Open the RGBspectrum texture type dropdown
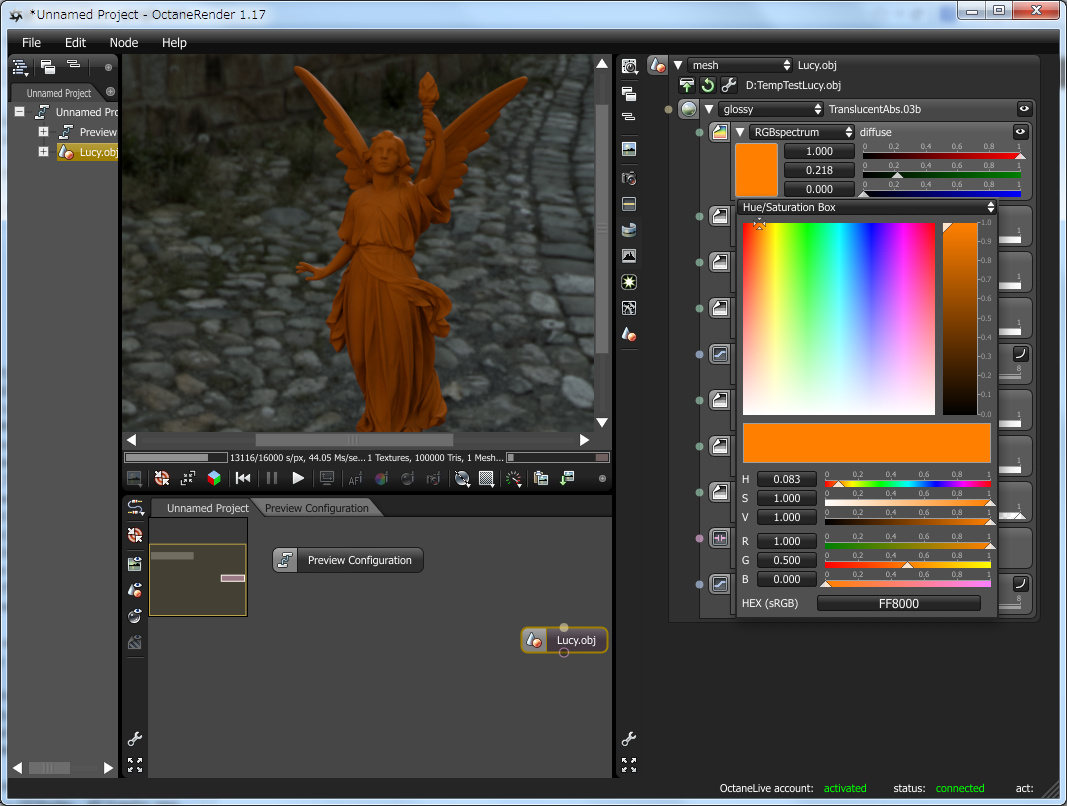 [x=801, y=132]
